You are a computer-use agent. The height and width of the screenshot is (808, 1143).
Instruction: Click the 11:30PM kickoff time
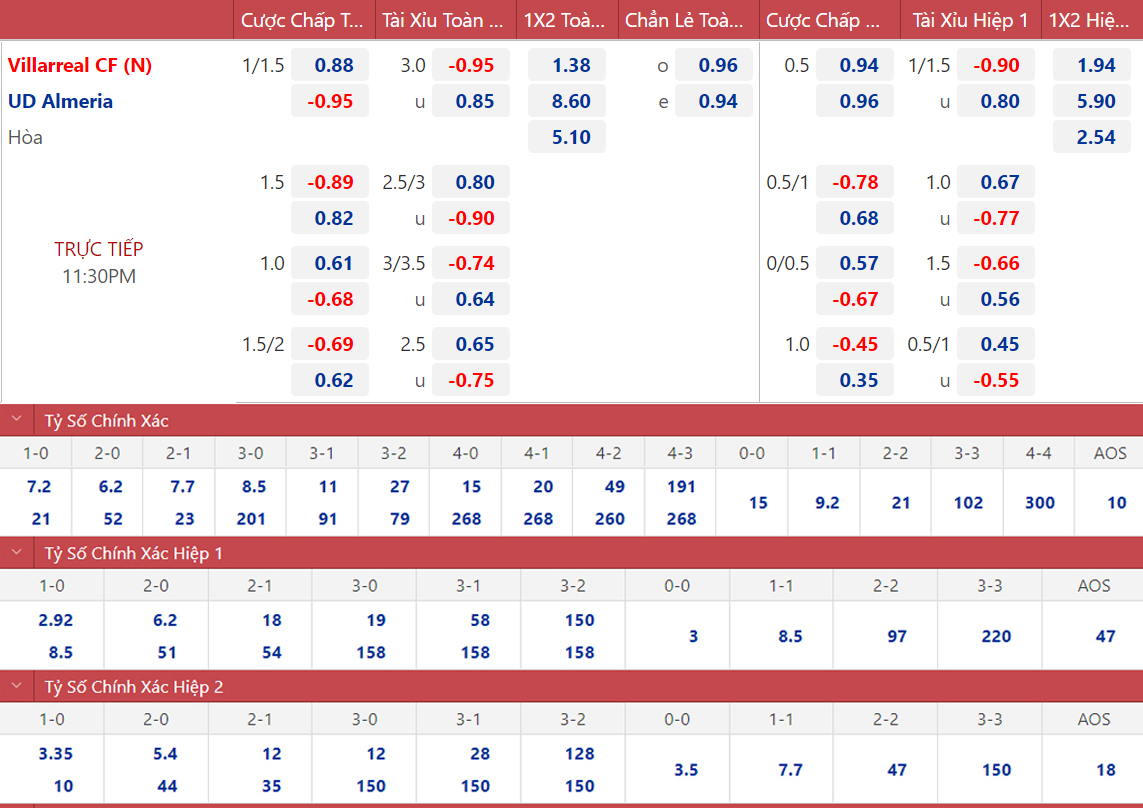99,276
